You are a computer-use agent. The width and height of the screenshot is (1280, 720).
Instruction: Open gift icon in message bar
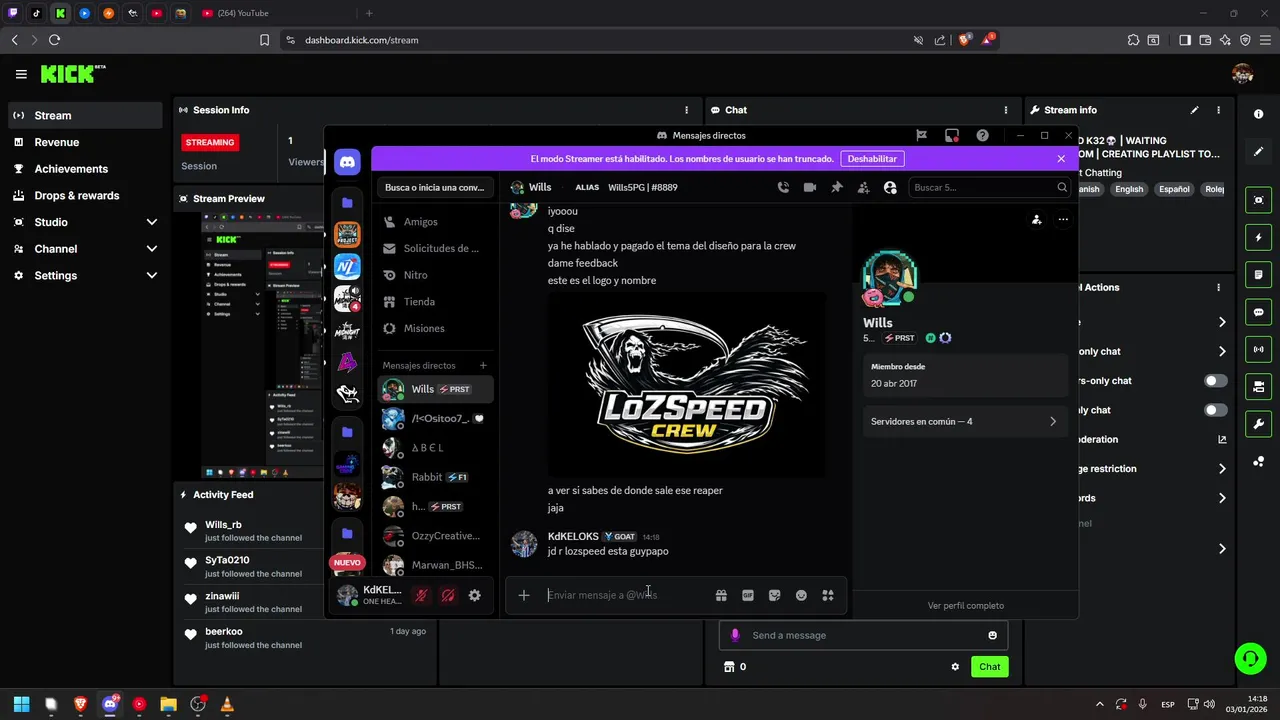point(721,595)
